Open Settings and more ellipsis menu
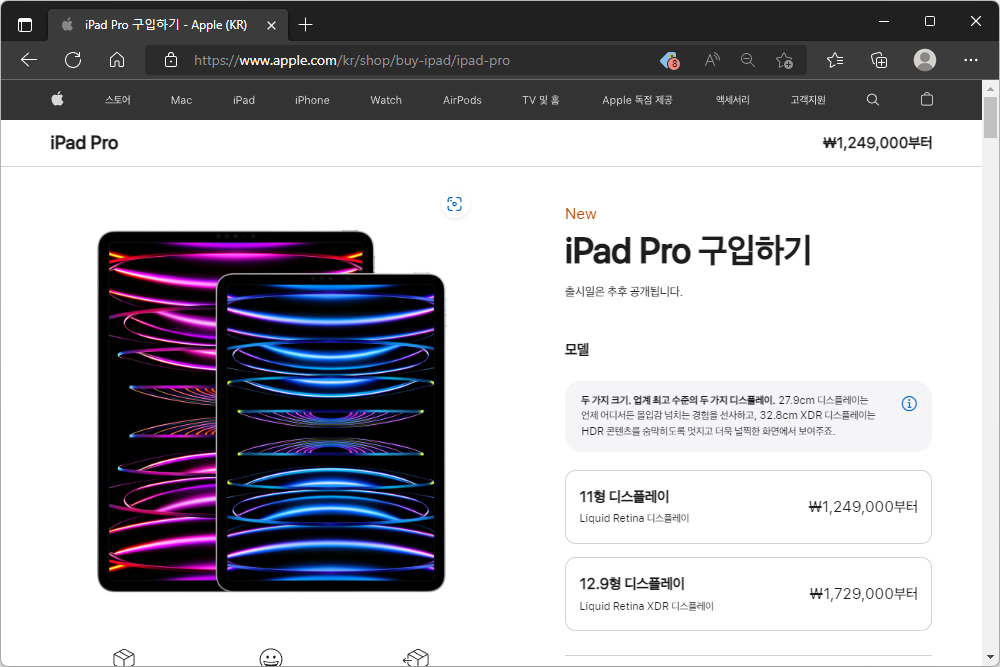This screenshot has height=667, width=1000. (x=971, y=61)
